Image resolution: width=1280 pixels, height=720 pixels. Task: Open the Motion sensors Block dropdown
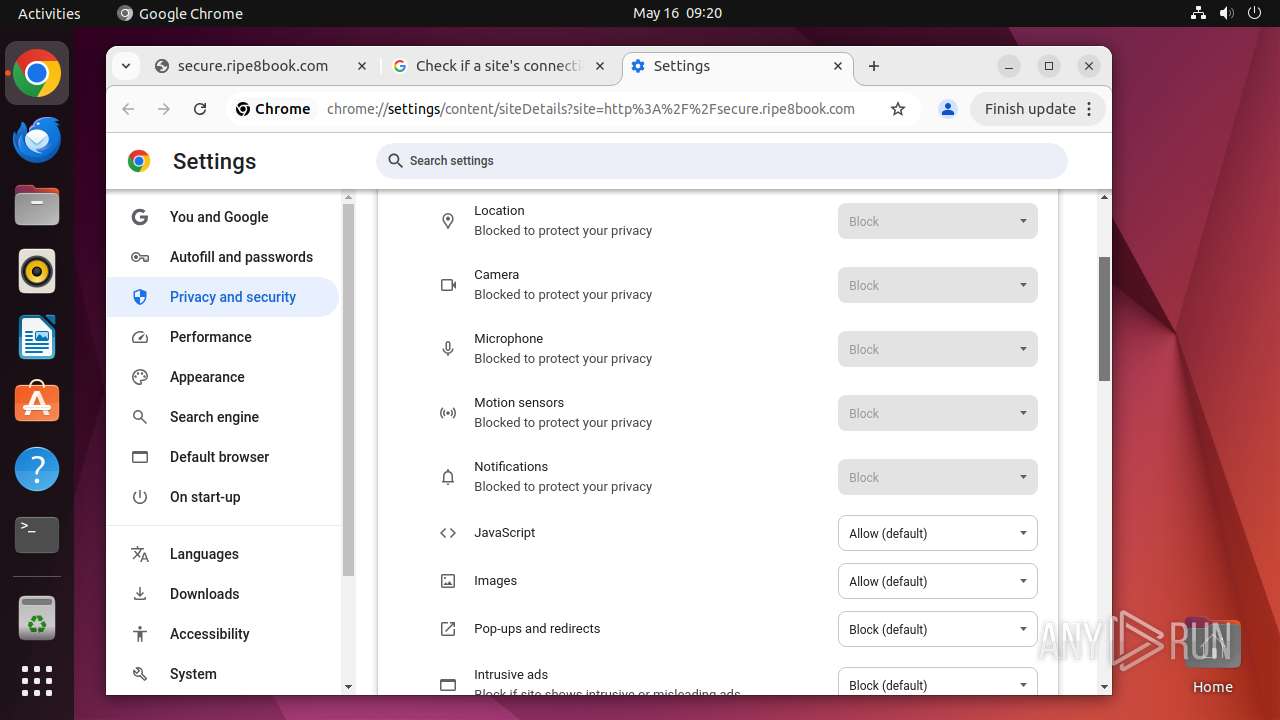click(937, 413)
